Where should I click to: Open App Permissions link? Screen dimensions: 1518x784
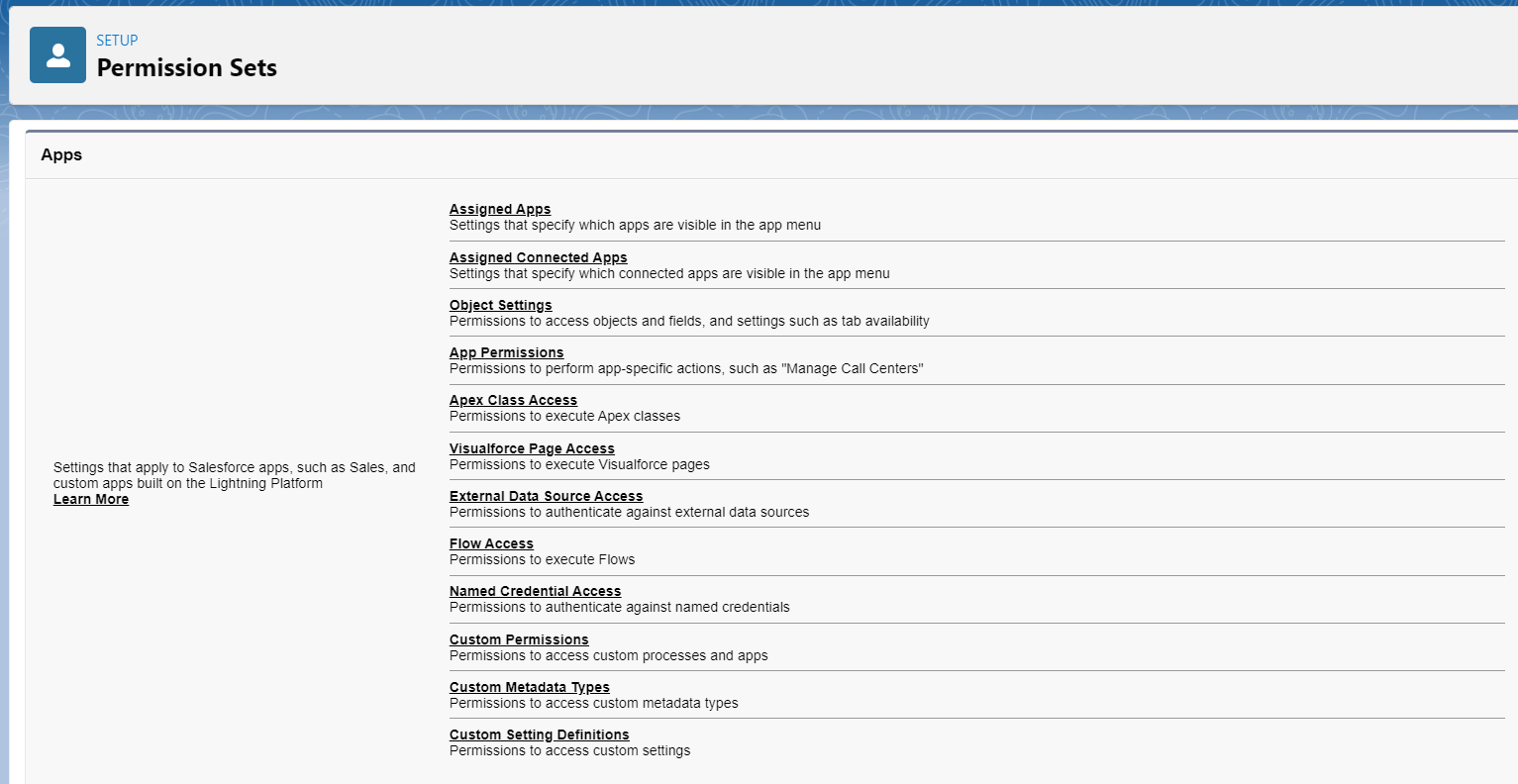pyautogui.click(x=506, y=352)
